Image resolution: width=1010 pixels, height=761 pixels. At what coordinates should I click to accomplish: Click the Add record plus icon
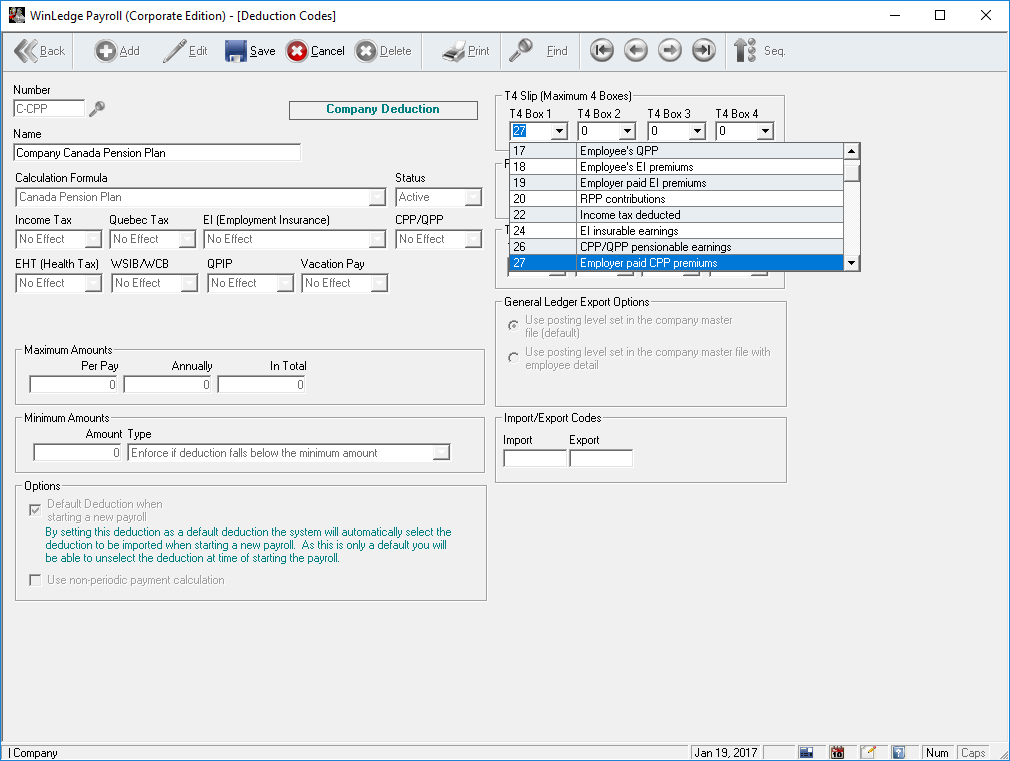click(106, 51)
